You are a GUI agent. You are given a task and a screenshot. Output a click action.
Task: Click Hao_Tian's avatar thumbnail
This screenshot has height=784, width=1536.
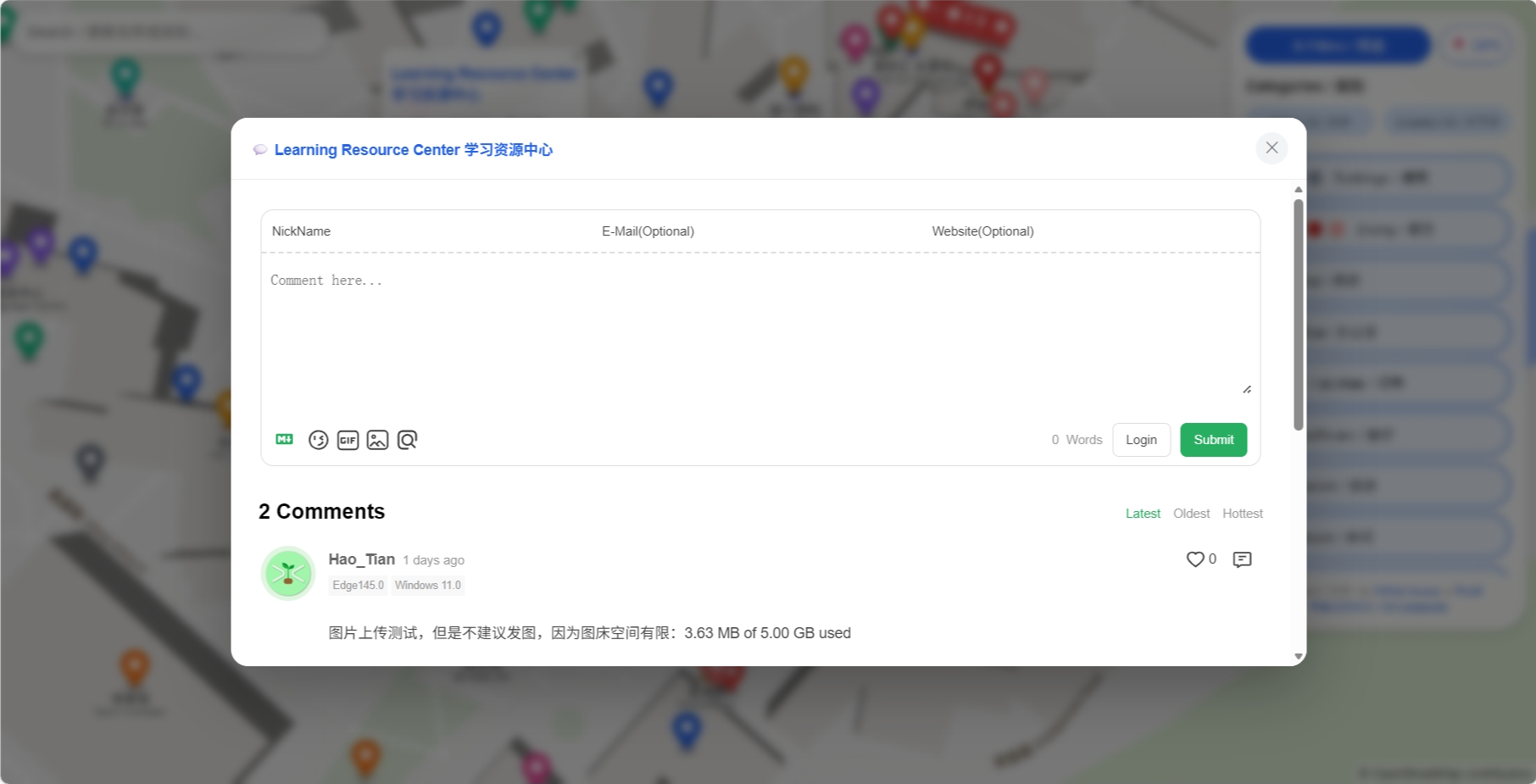click(288, 574)
